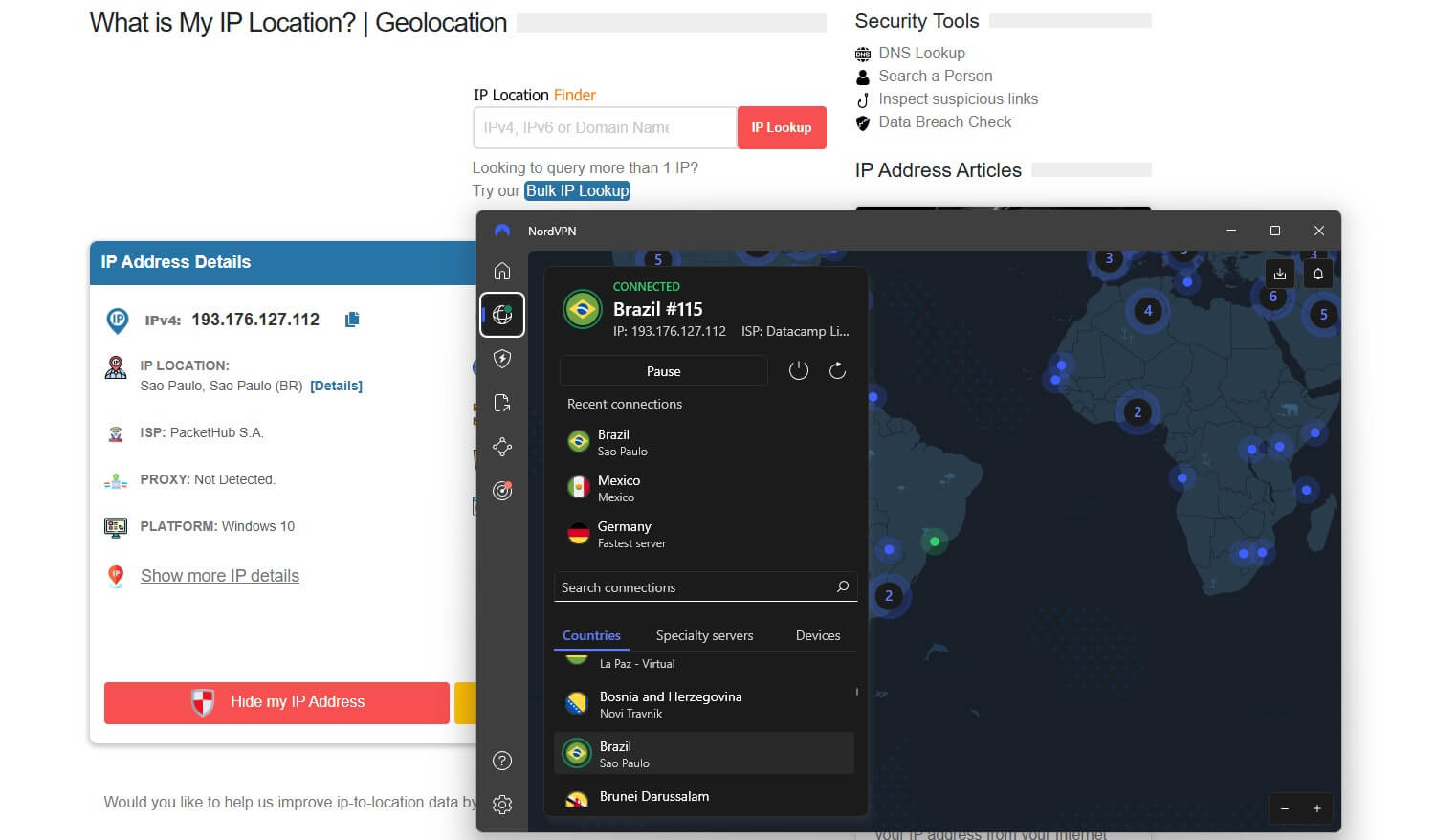This screenshot has height=840, width=1436.
Task: Select Brazil Sao Paulo in country list
Action: tap(704, 754)
